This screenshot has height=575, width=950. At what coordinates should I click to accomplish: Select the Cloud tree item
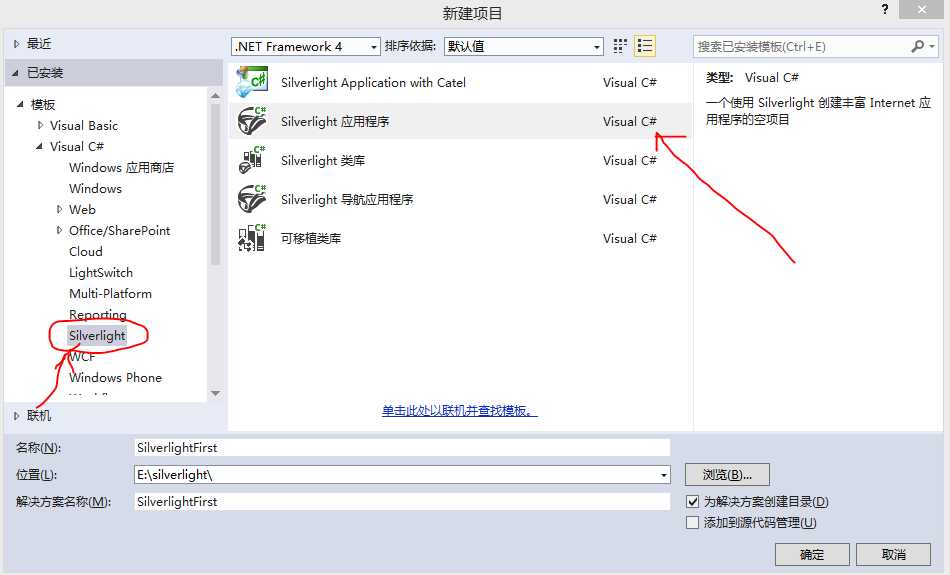coord(85,251)
